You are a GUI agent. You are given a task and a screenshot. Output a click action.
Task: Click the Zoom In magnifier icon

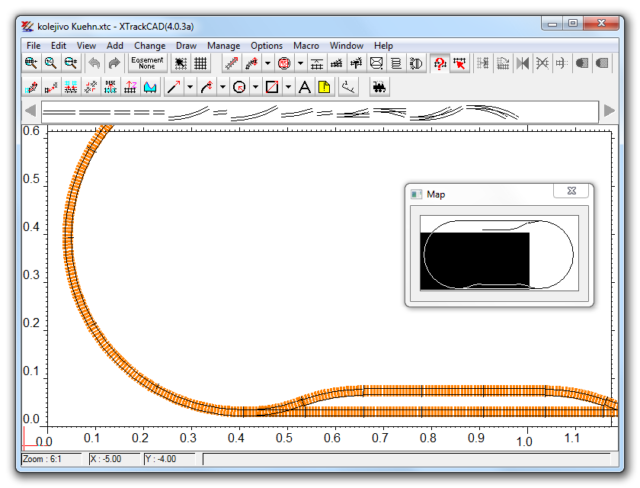click(x=31, y=63)
